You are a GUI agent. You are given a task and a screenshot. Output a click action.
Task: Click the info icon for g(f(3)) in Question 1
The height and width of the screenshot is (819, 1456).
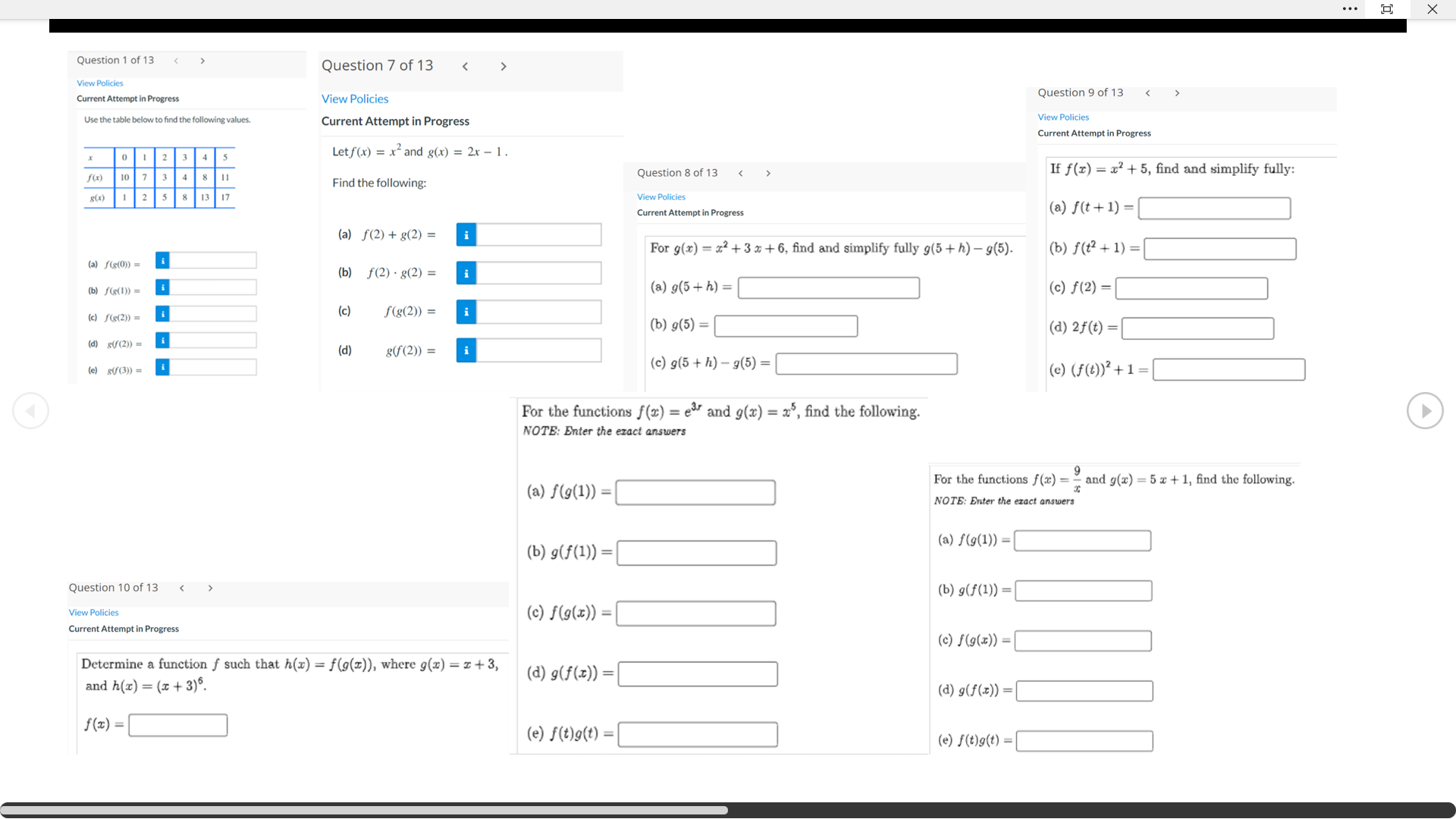[x=162, y=367]
